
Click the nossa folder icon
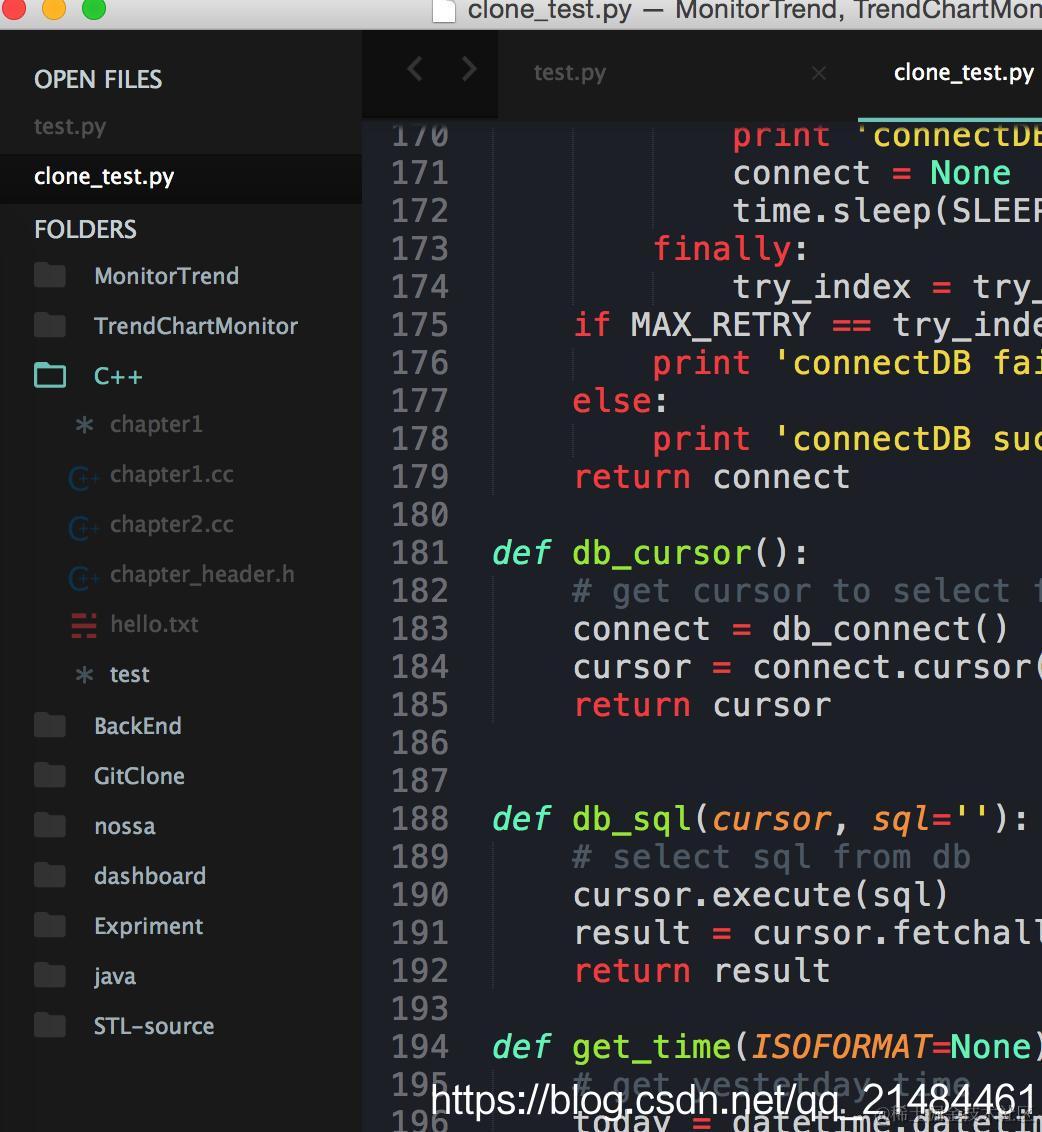tap(50, 825)
